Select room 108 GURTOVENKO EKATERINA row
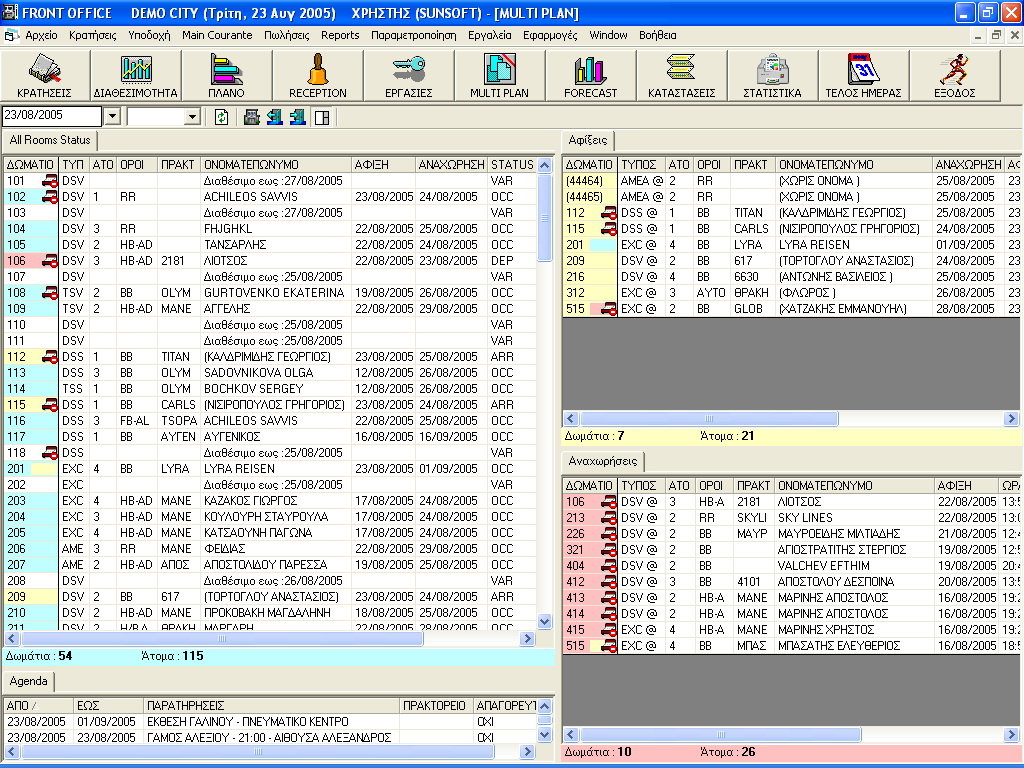The width and height of the screenshot is (1024, 768). pos(270,293)
